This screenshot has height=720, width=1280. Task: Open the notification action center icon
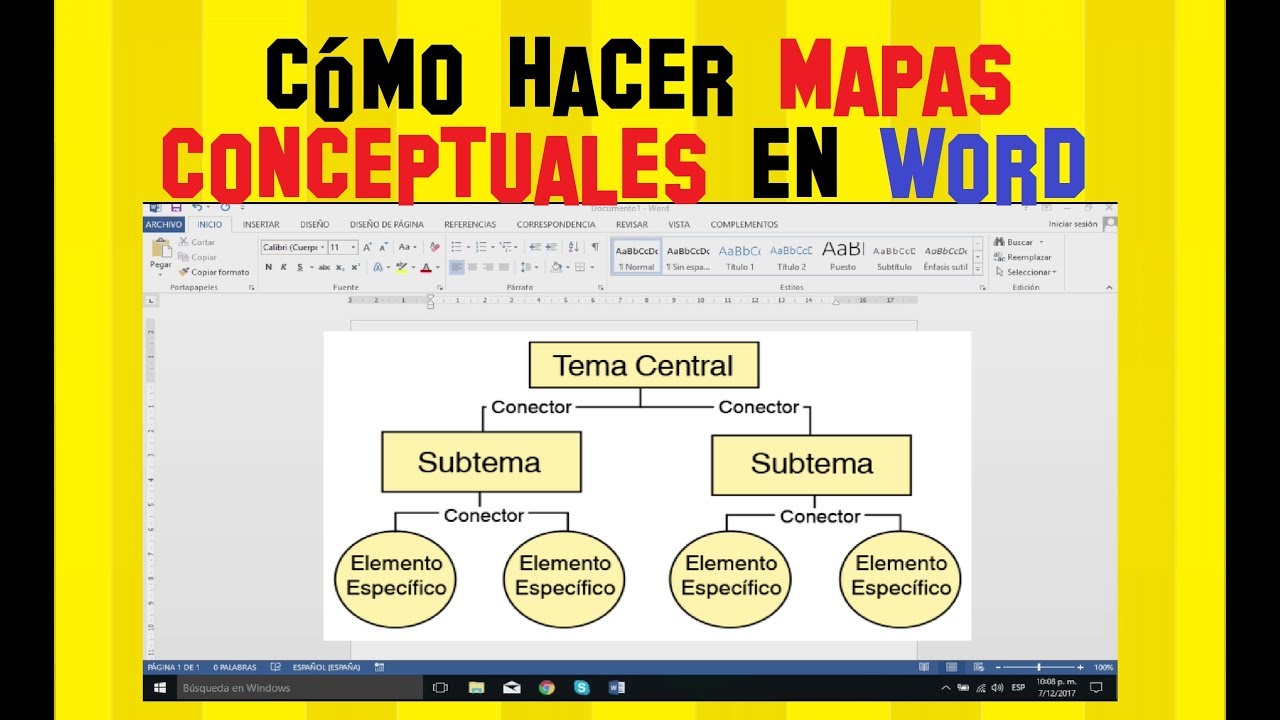pos(1096,687)
